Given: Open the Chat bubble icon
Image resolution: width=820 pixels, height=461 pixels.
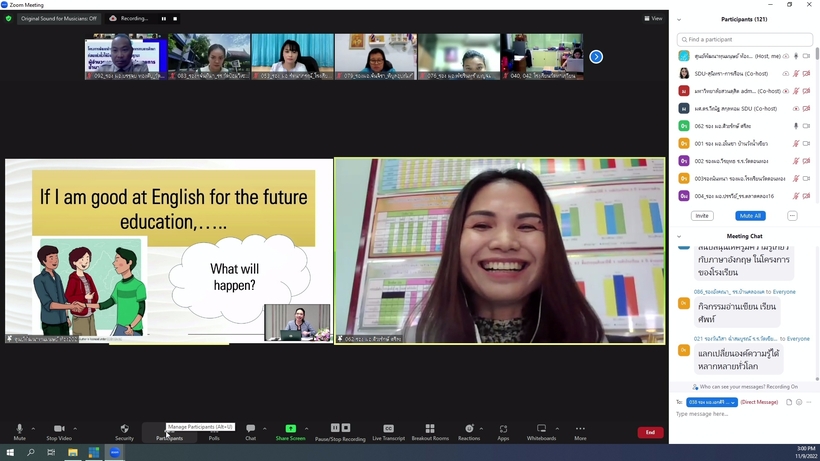Looking at the screenshot, I should 250,429.
